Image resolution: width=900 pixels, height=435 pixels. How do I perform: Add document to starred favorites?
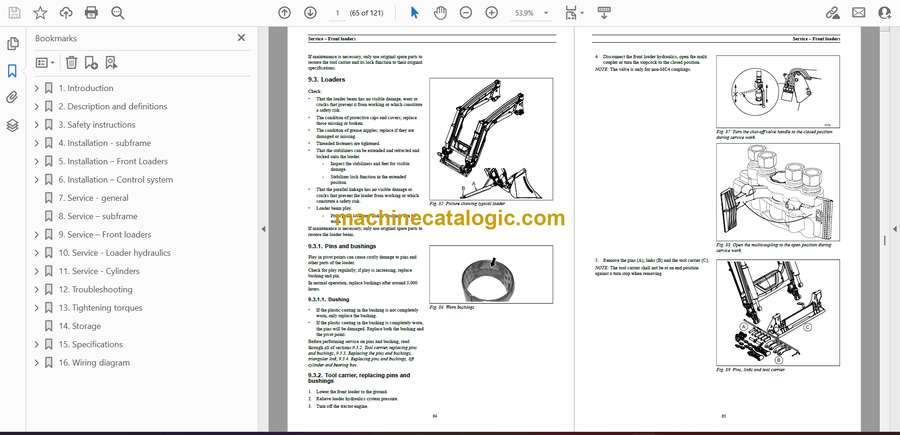(40, 13)
